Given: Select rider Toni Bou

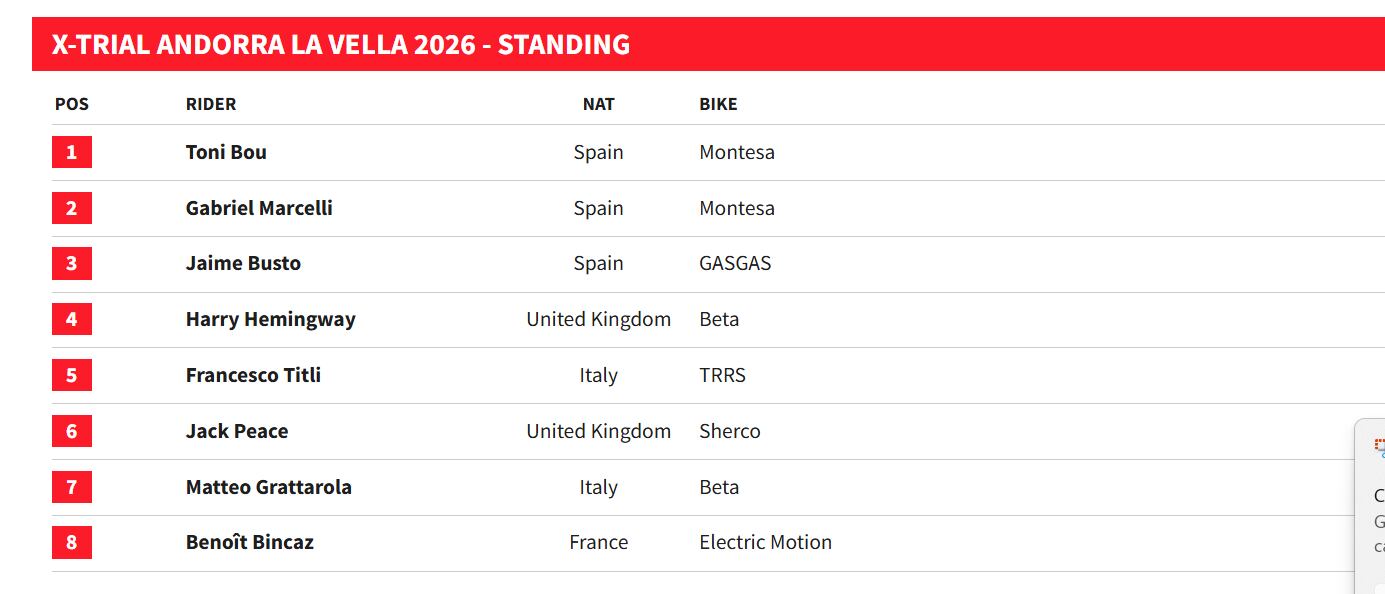Looking at the screenshot, I should 226,153.
